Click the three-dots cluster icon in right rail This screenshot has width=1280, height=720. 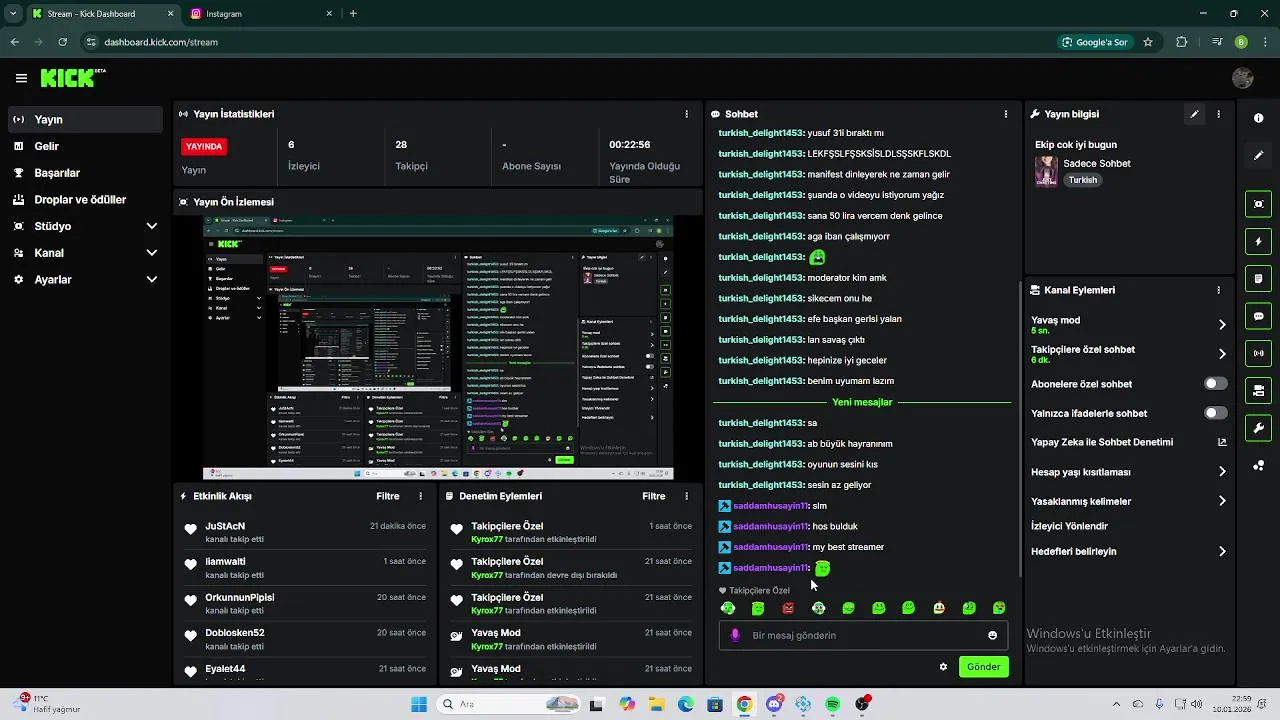1258,465
